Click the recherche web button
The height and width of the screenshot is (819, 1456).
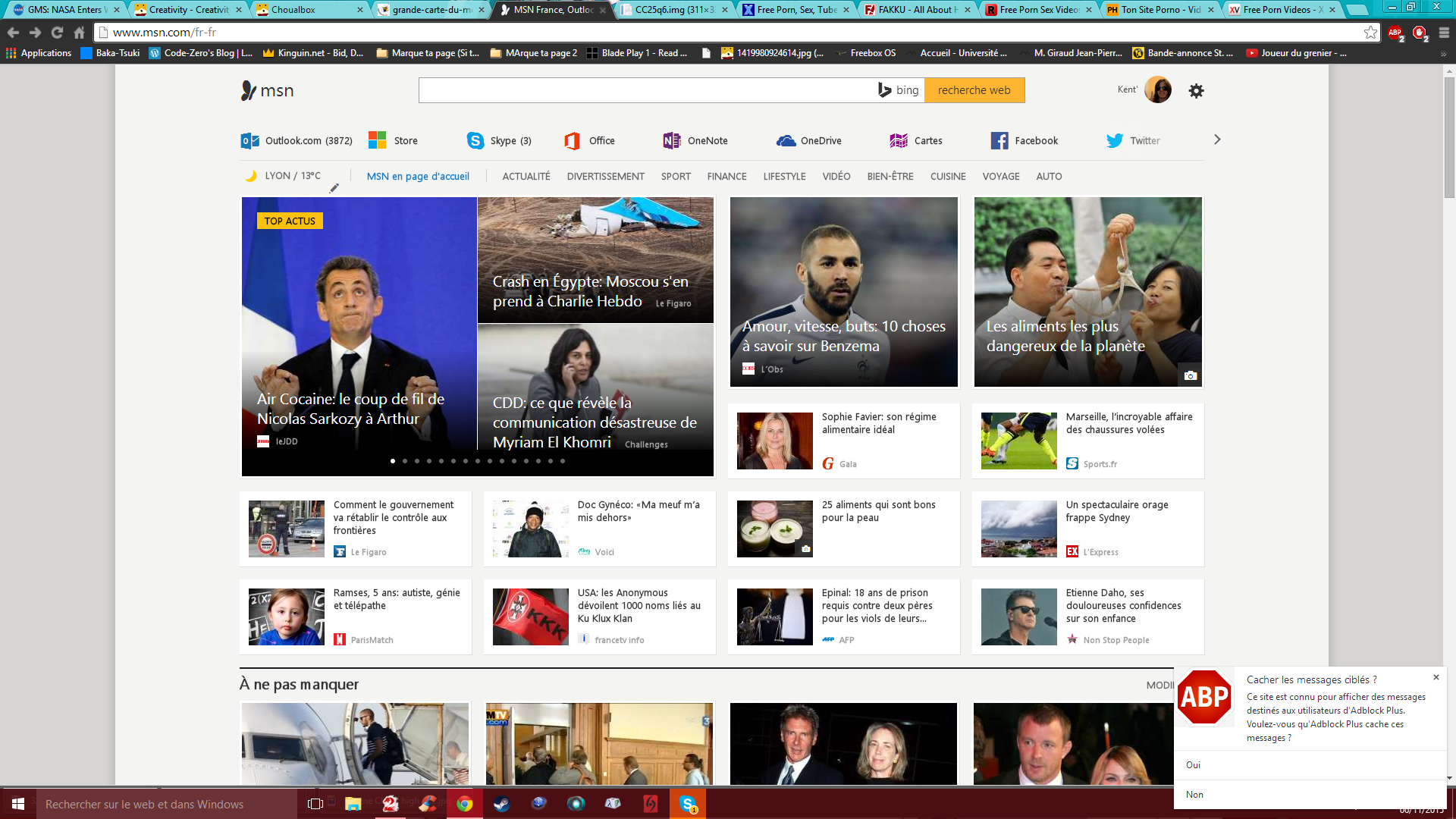click(974, 90)
